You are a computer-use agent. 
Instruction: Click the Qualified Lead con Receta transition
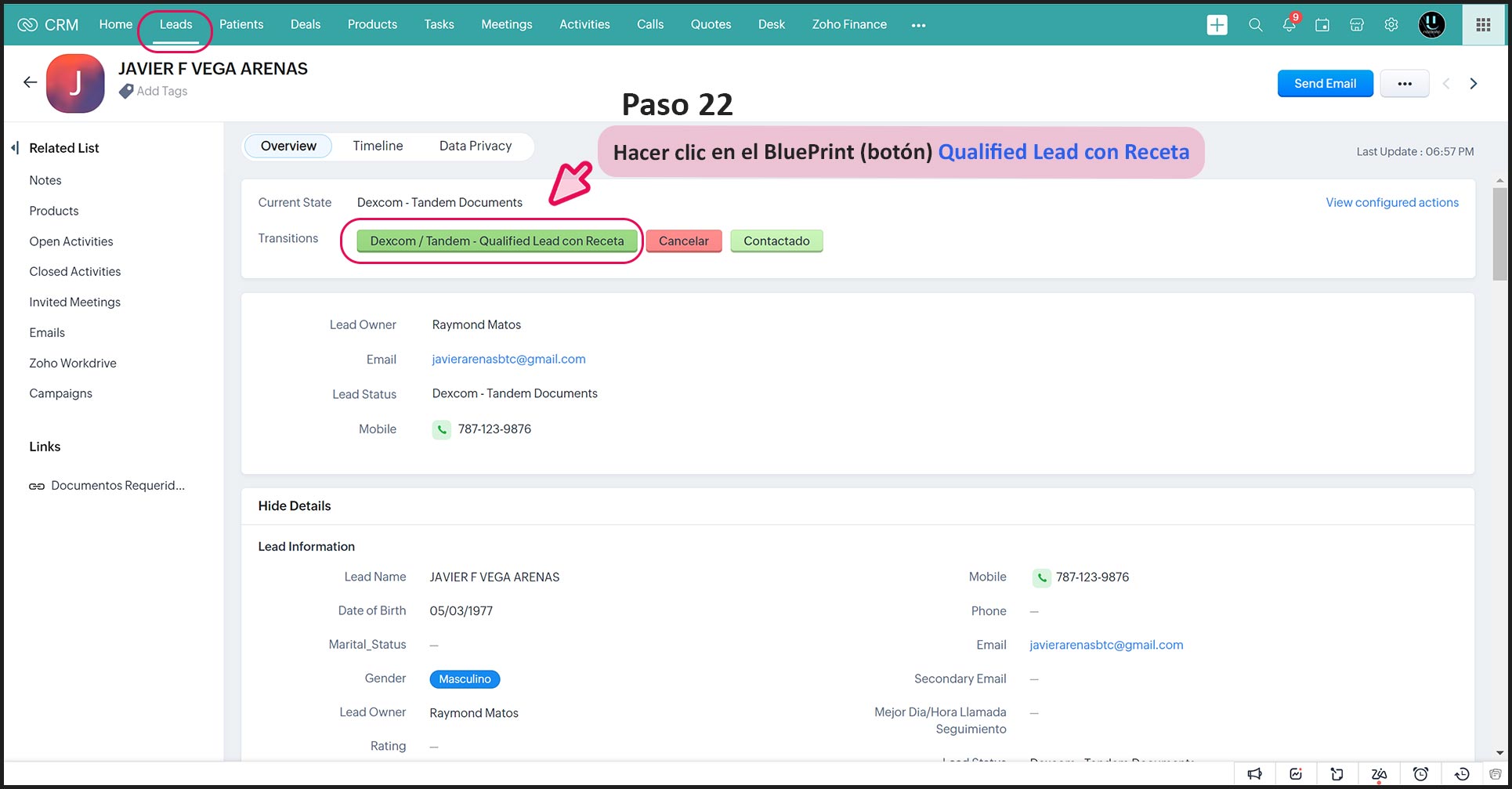tap(497, 241)
